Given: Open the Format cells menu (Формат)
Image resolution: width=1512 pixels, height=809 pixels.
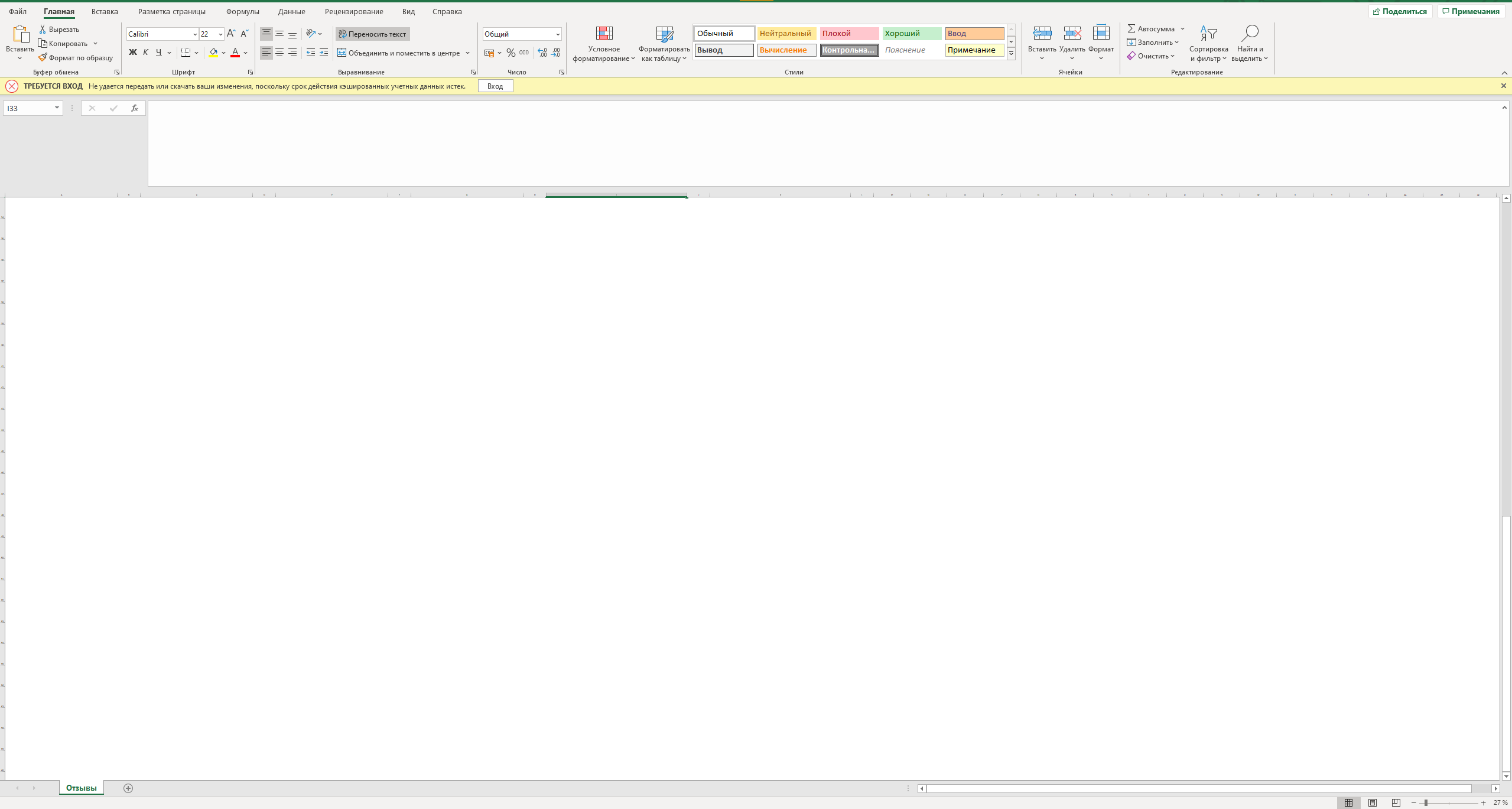Looking at the screenshot, I should click(x=1101, y=43).
